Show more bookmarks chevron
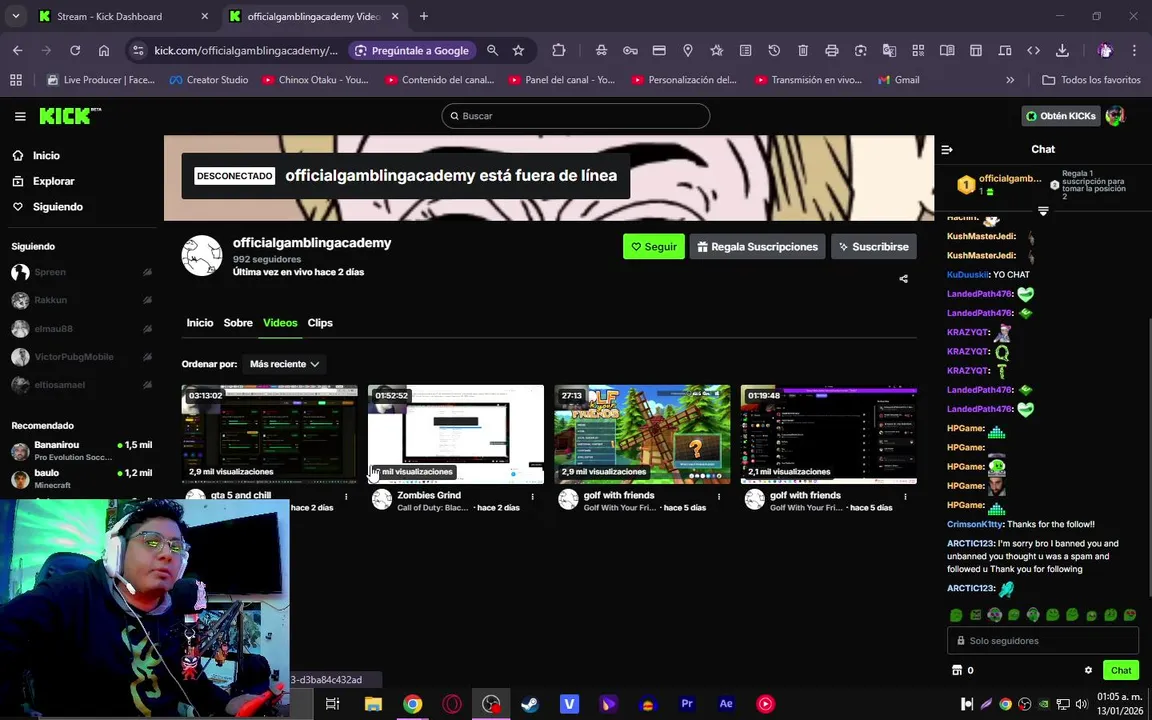Viewport: 1152px width, 720px height. [1010, 79]
